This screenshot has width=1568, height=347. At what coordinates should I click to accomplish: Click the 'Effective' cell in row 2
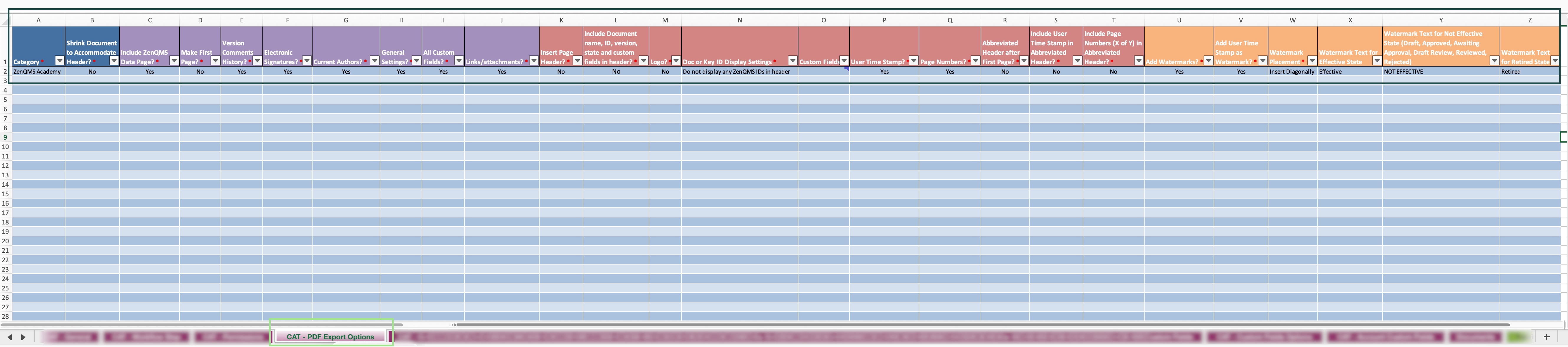(x=1350, y=72)
